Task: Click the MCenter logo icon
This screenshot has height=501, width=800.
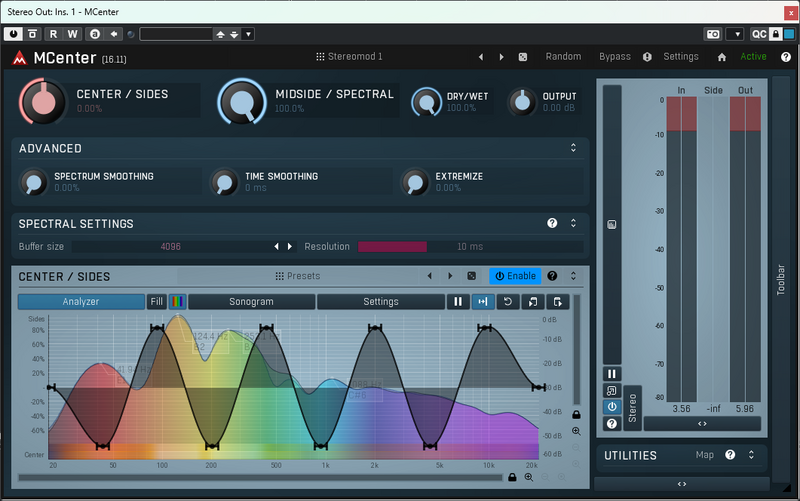Action: 20,58
